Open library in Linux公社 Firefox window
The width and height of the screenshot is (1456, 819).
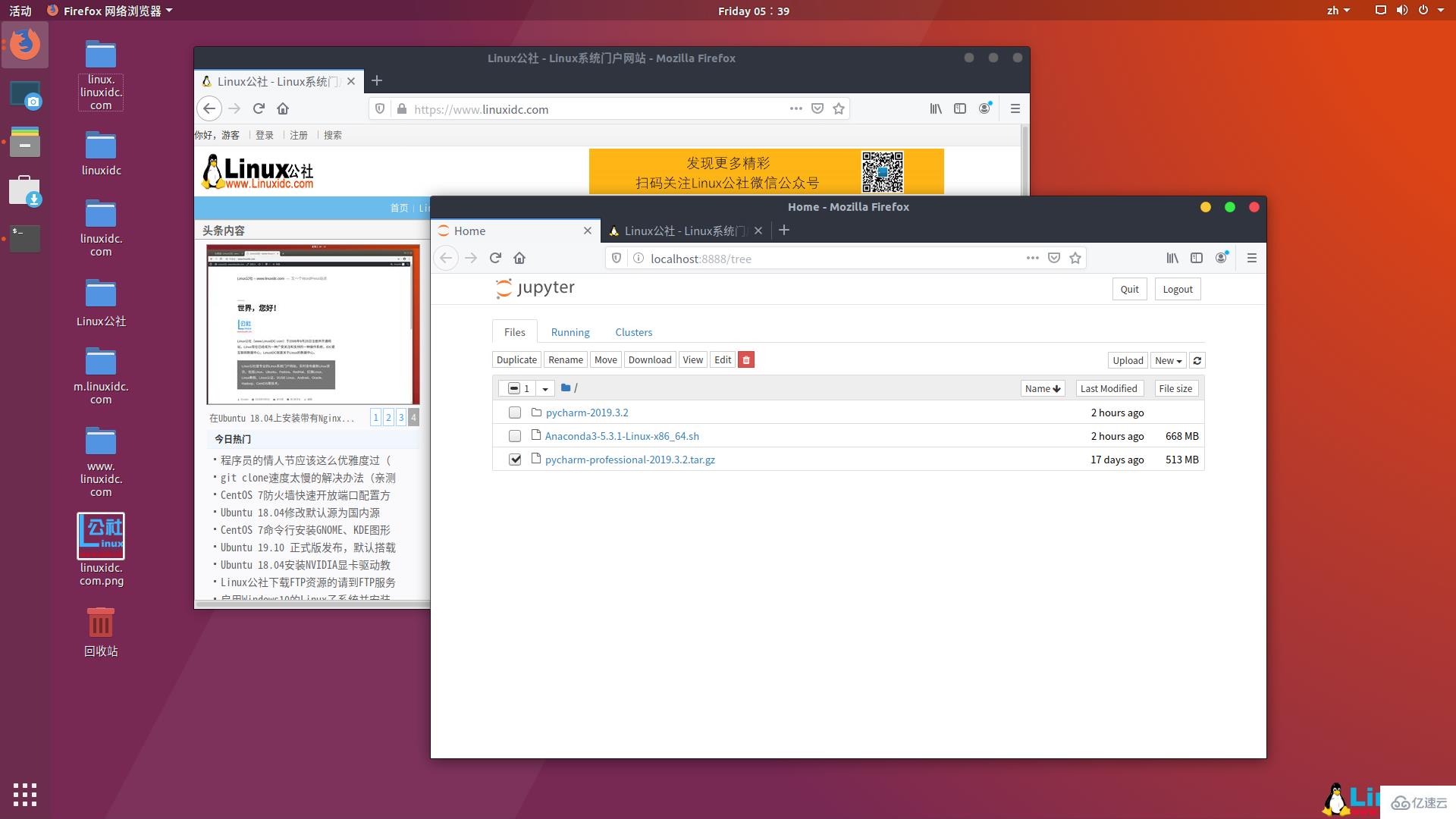pyautogui.click(x=936, y=109)
